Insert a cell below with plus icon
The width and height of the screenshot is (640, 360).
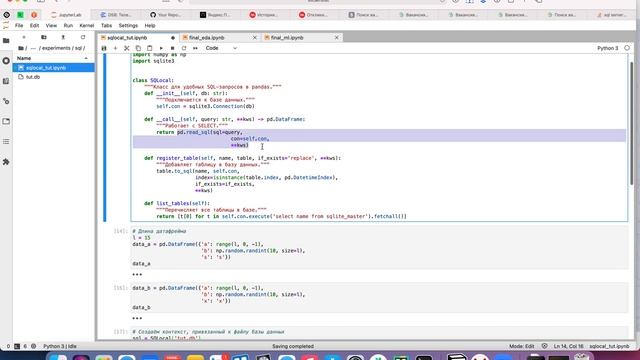pyautogui.click(x=116, y=48)
